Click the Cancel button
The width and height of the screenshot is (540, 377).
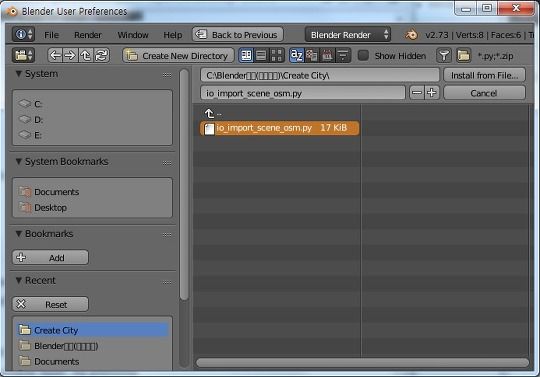pos(484,93)
